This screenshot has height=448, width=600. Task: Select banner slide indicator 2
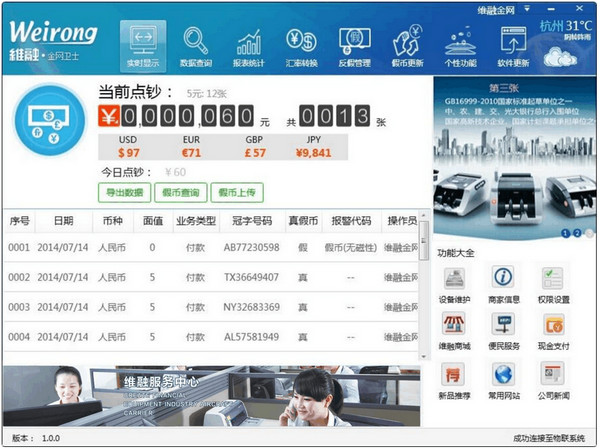[x=577, y=233]
